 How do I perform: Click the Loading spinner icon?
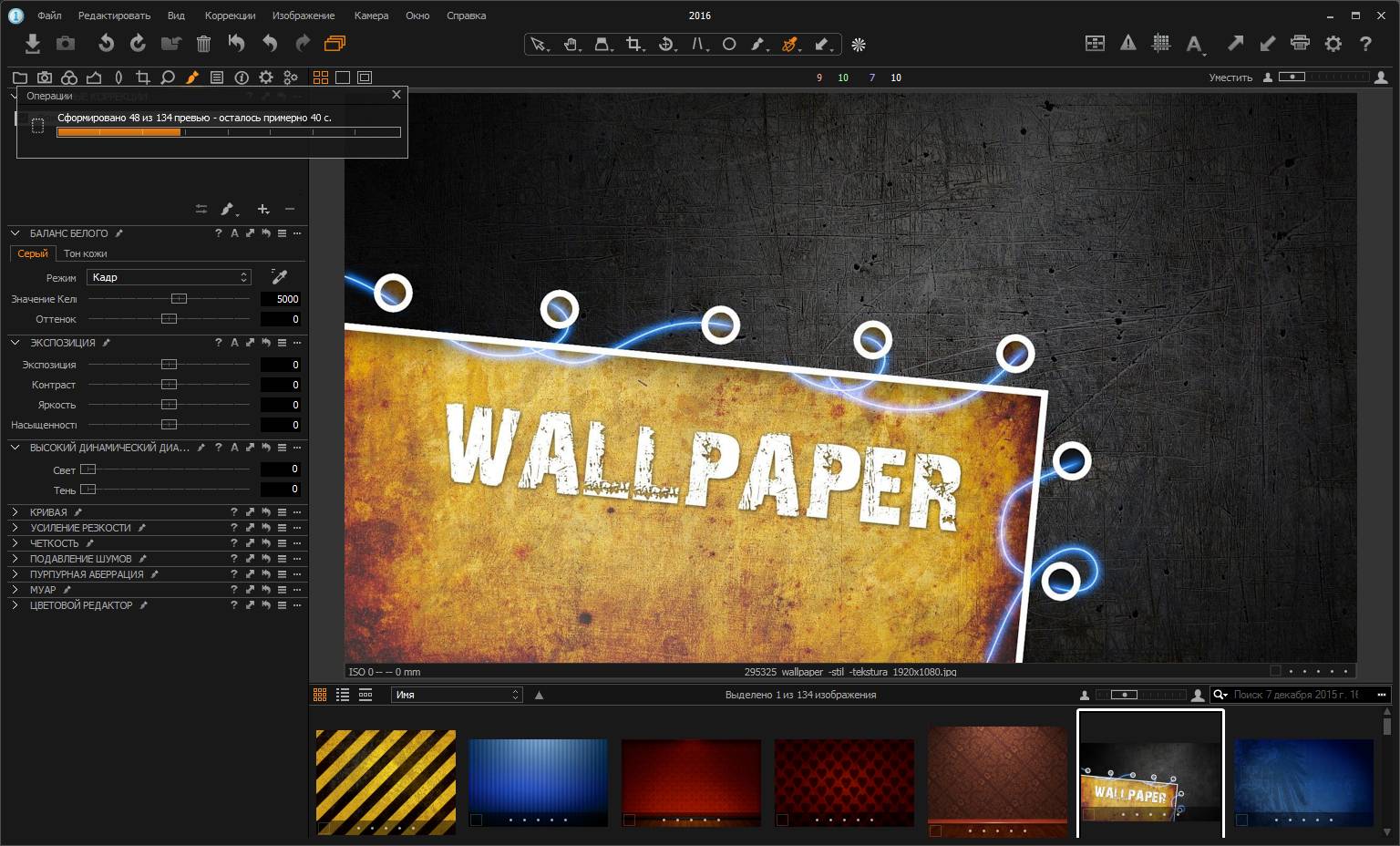[x=858, y=44]
